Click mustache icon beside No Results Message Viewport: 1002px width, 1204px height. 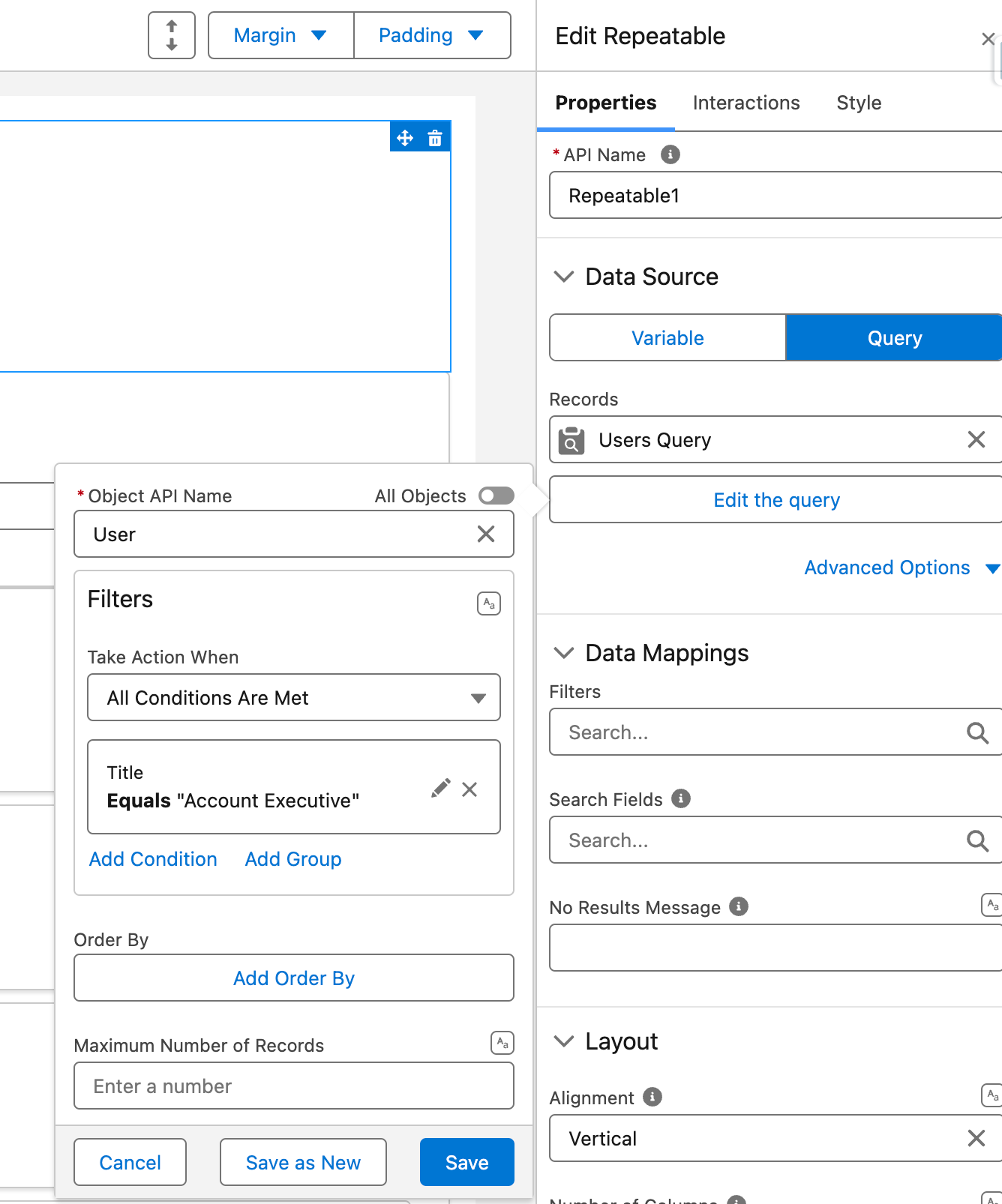[992, 905]
